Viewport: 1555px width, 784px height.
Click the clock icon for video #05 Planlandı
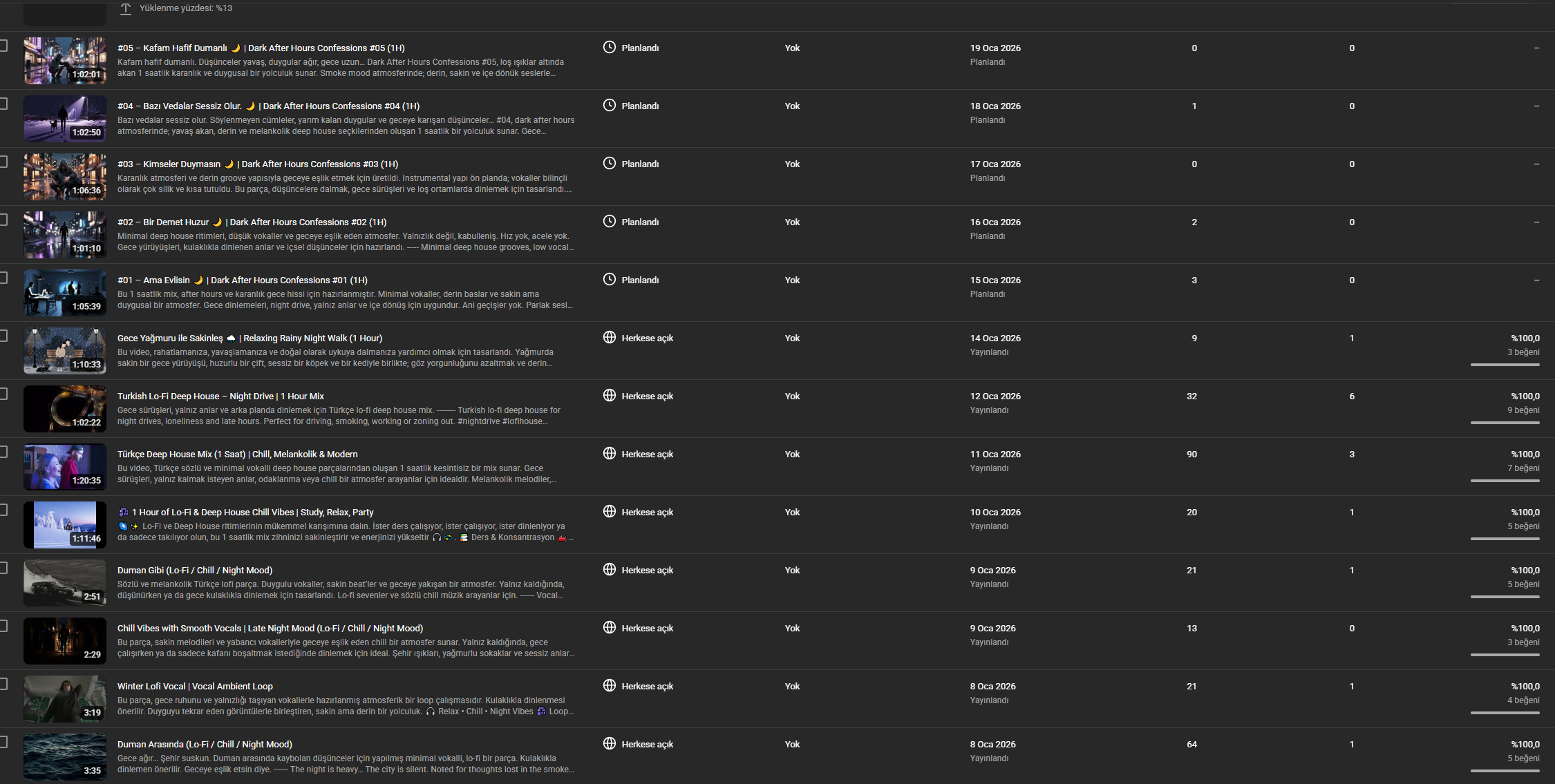[609, 47]
